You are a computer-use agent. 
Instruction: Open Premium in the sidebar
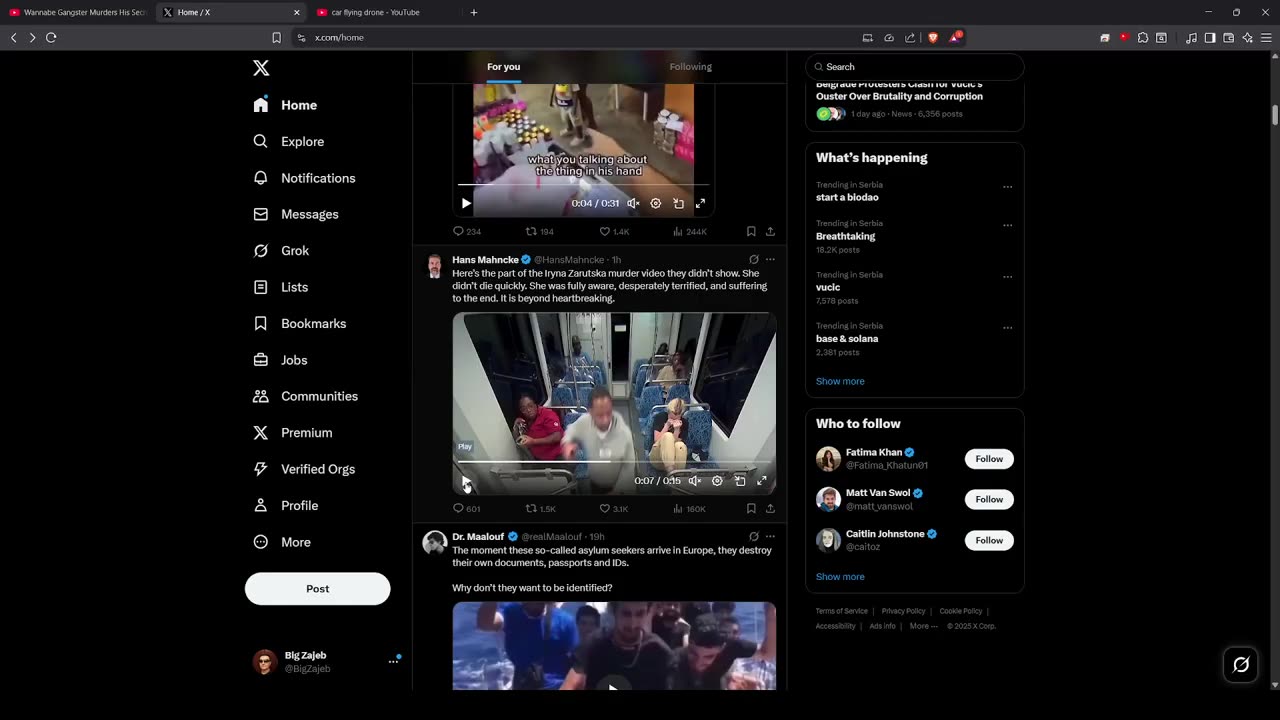coord(292,433)
